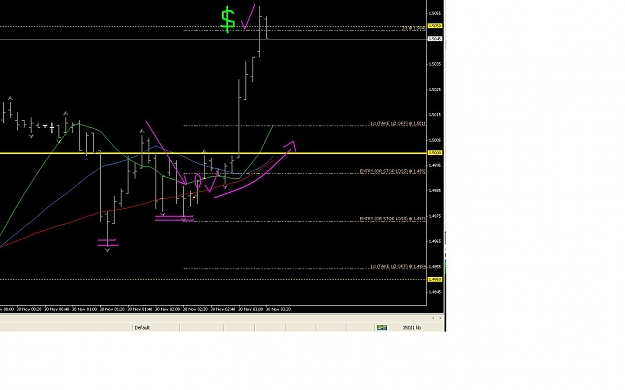The width and height of the screenshot is (625, 390).
Task: Click the chart tab bar left scroll arrow
Action: 434,318
